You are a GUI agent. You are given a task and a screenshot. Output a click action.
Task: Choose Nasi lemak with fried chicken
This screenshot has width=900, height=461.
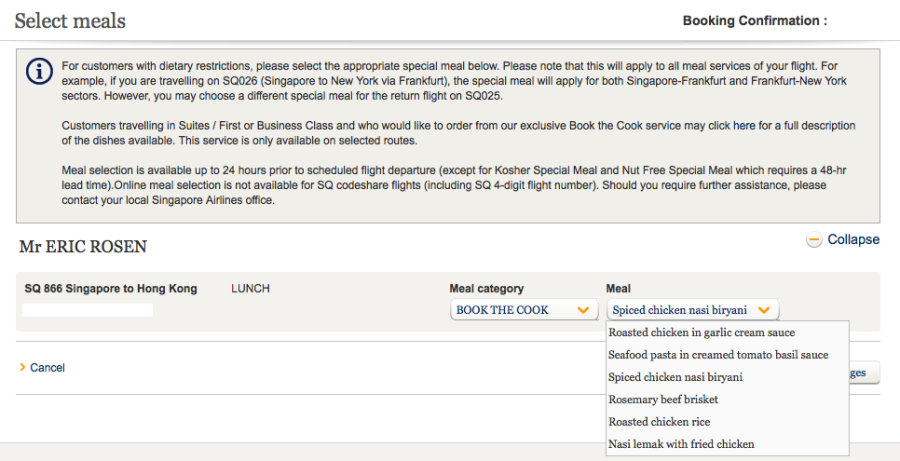pyautogui.click(x=681, y=444)
